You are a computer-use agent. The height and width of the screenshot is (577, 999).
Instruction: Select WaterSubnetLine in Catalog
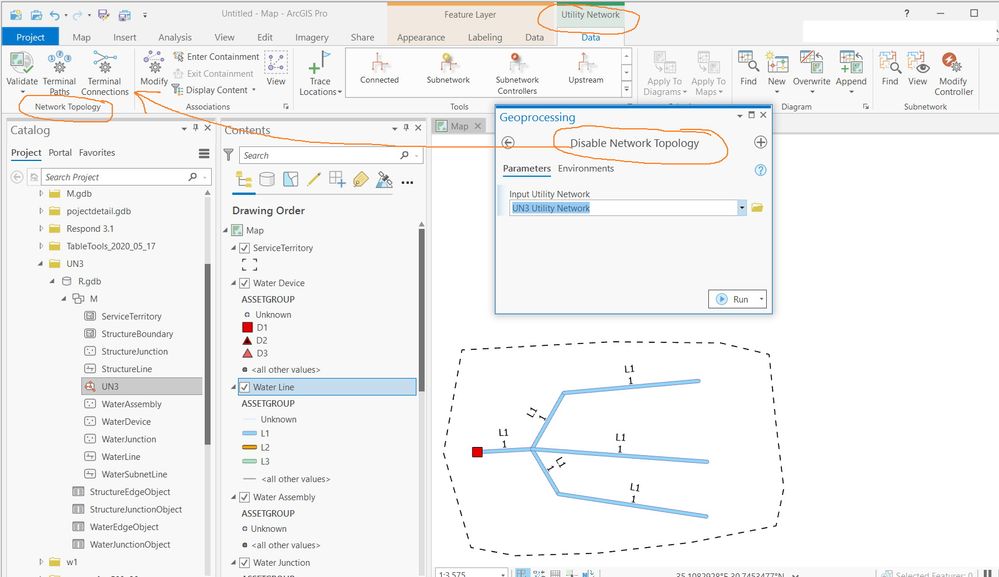(134, 474)
